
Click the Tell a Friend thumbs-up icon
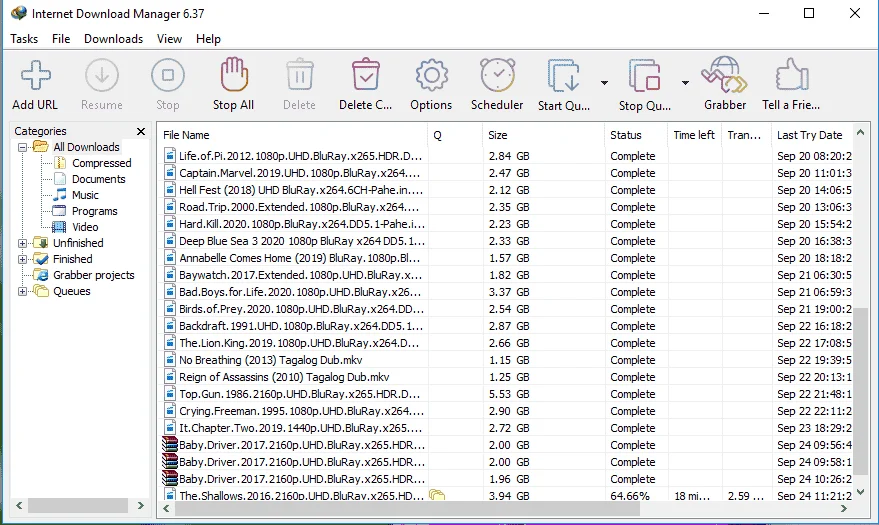coord(792,75)
